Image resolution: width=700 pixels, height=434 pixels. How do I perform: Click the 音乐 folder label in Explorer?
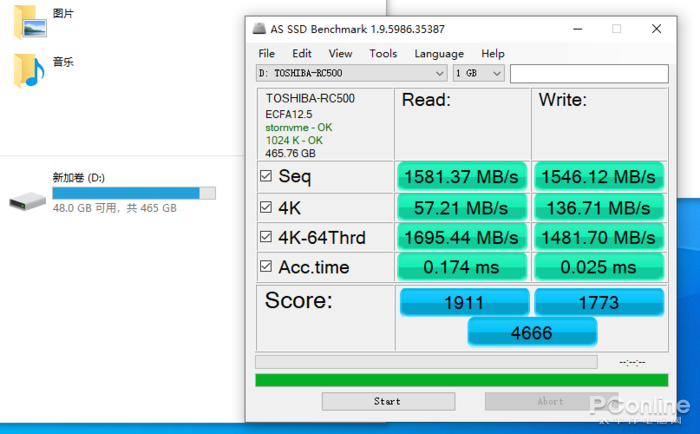tap(63, 62)
